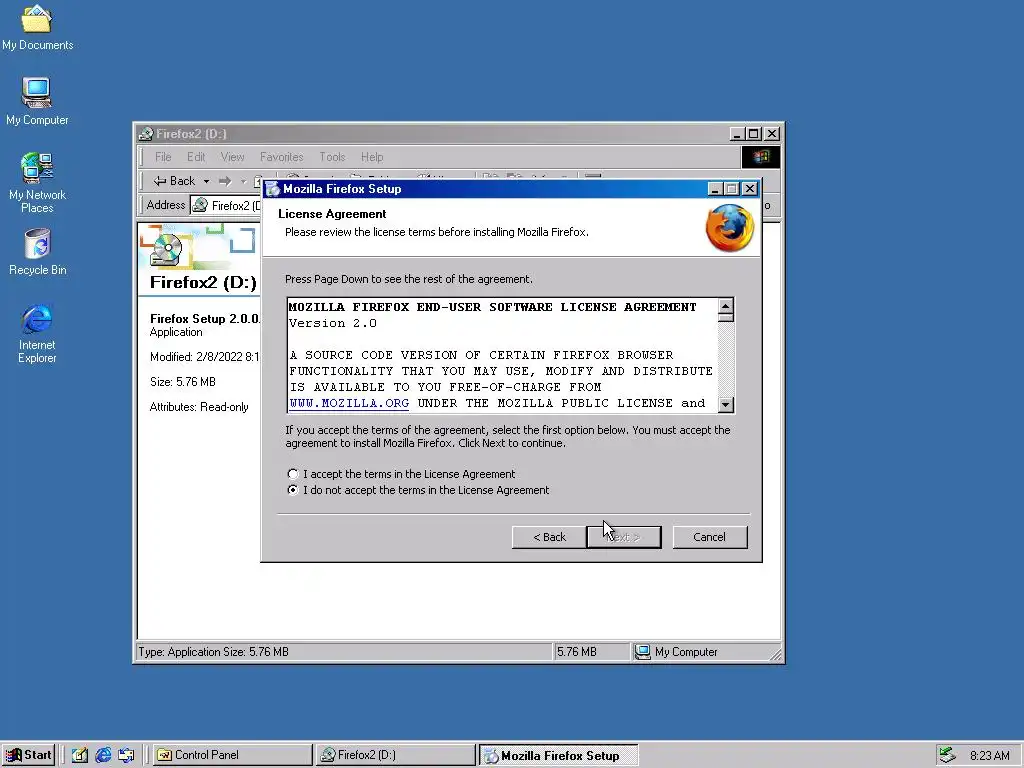Switch to Firefox2 (D:) taskbar button
Image resolution: width=1024 pixels, height=768 pixels.
pyautogui.click(x=396, y=755)
